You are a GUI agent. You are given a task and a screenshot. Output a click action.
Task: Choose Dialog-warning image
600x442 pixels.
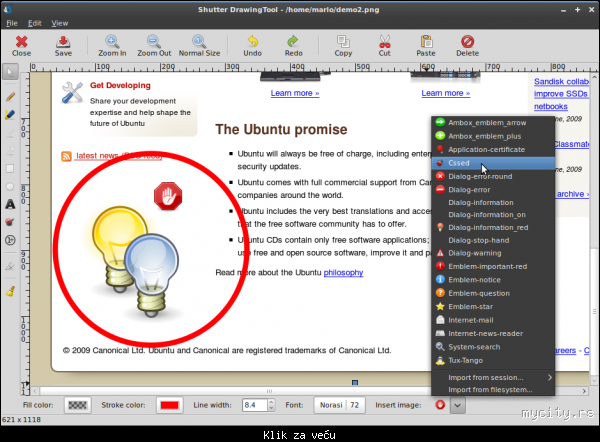click(493, 253)
